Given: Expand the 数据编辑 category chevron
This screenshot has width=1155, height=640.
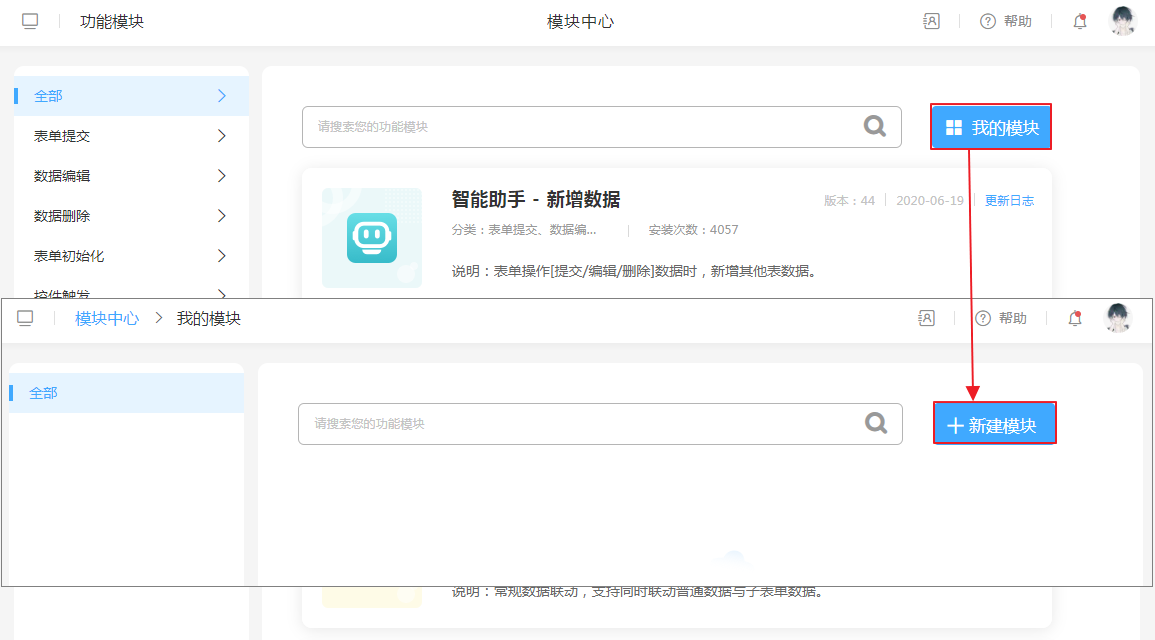Looking at the screenshot, I should (222, 176).
